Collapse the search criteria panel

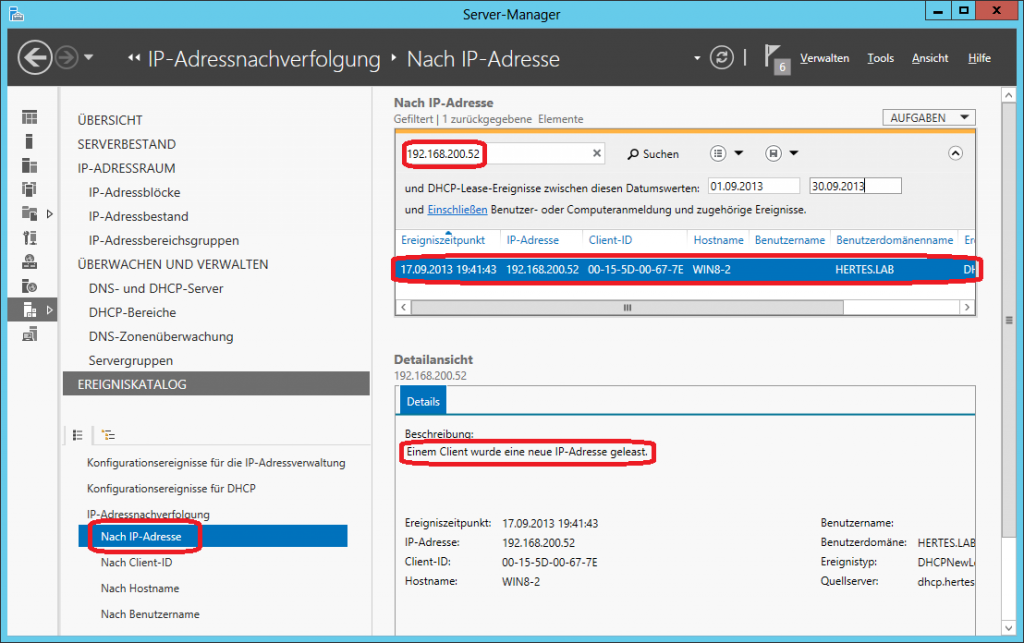[955, 154]
